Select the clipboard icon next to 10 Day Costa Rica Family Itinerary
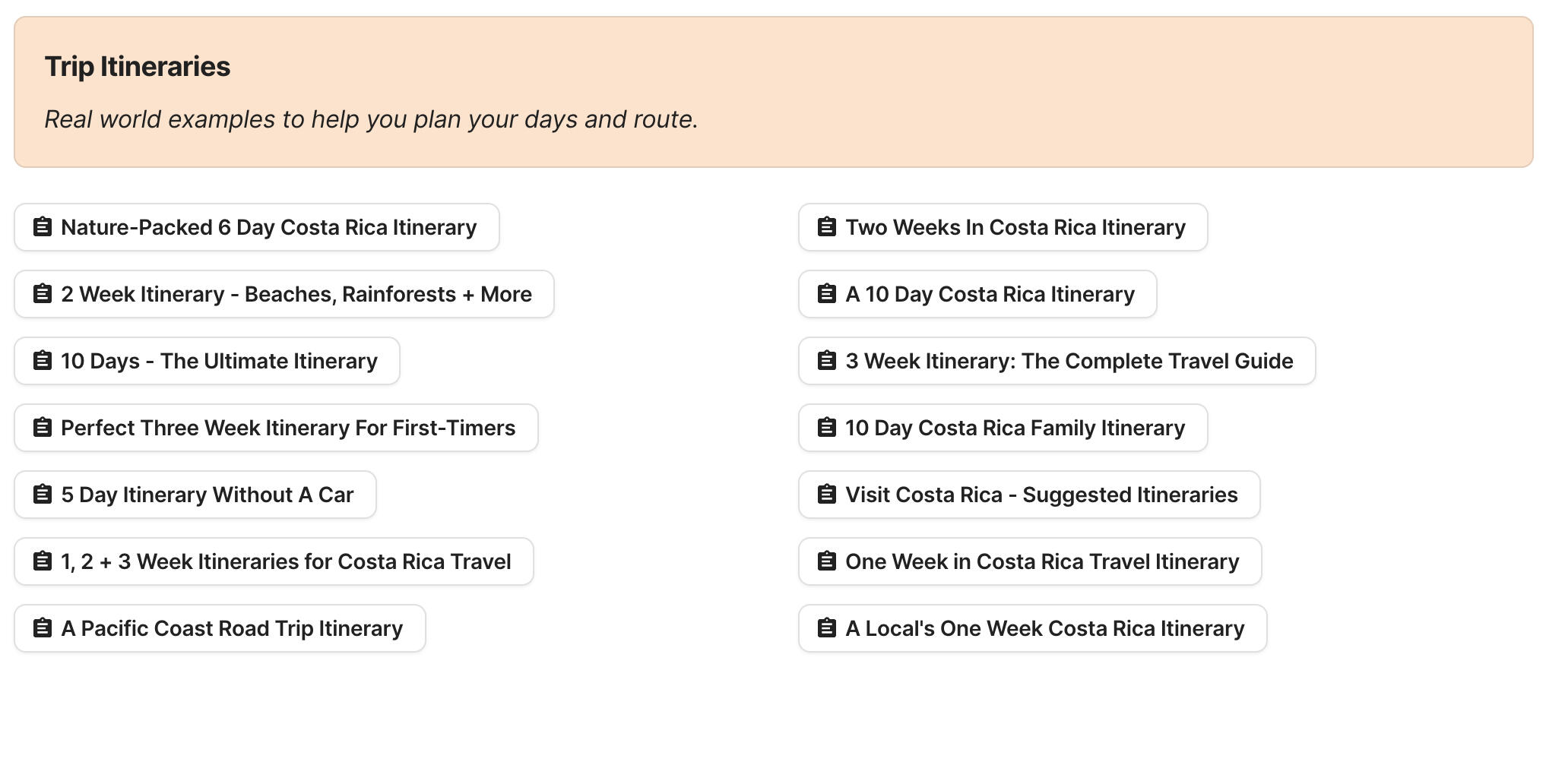The width and height of the screenshot is (1546, 784). click(825, 428)
